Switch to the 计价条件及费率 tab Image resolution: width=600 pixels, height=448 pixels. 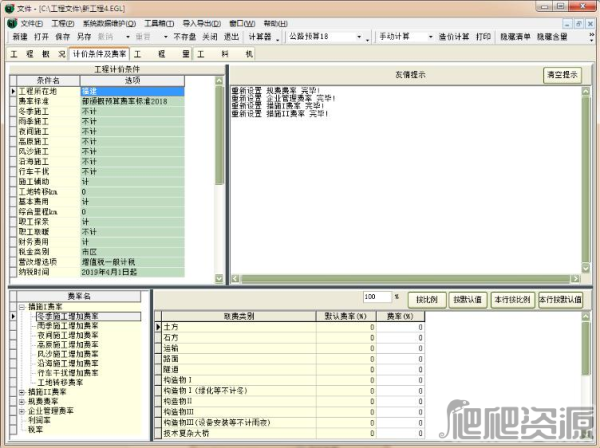(x=99, y=54)
